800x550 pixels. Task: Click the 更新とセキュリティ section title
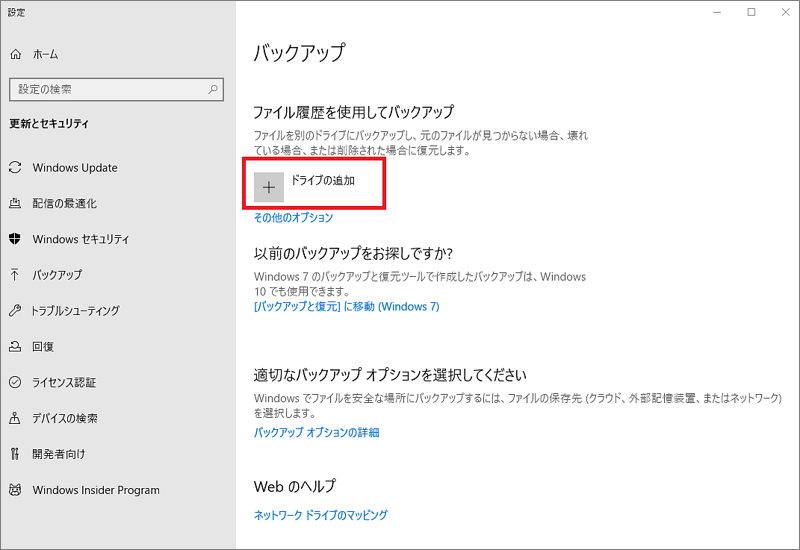[49, 123]
